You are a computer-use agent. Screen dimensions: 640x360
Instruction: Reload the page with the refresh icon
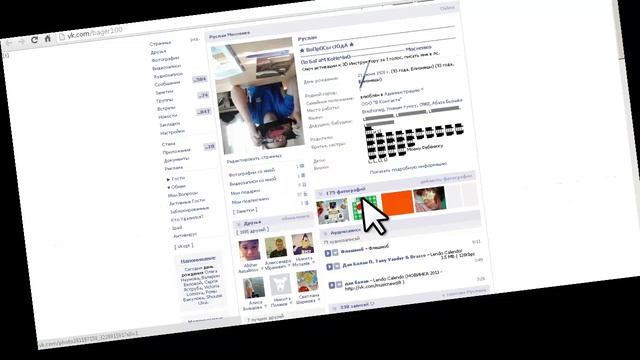tap(35, 40)
